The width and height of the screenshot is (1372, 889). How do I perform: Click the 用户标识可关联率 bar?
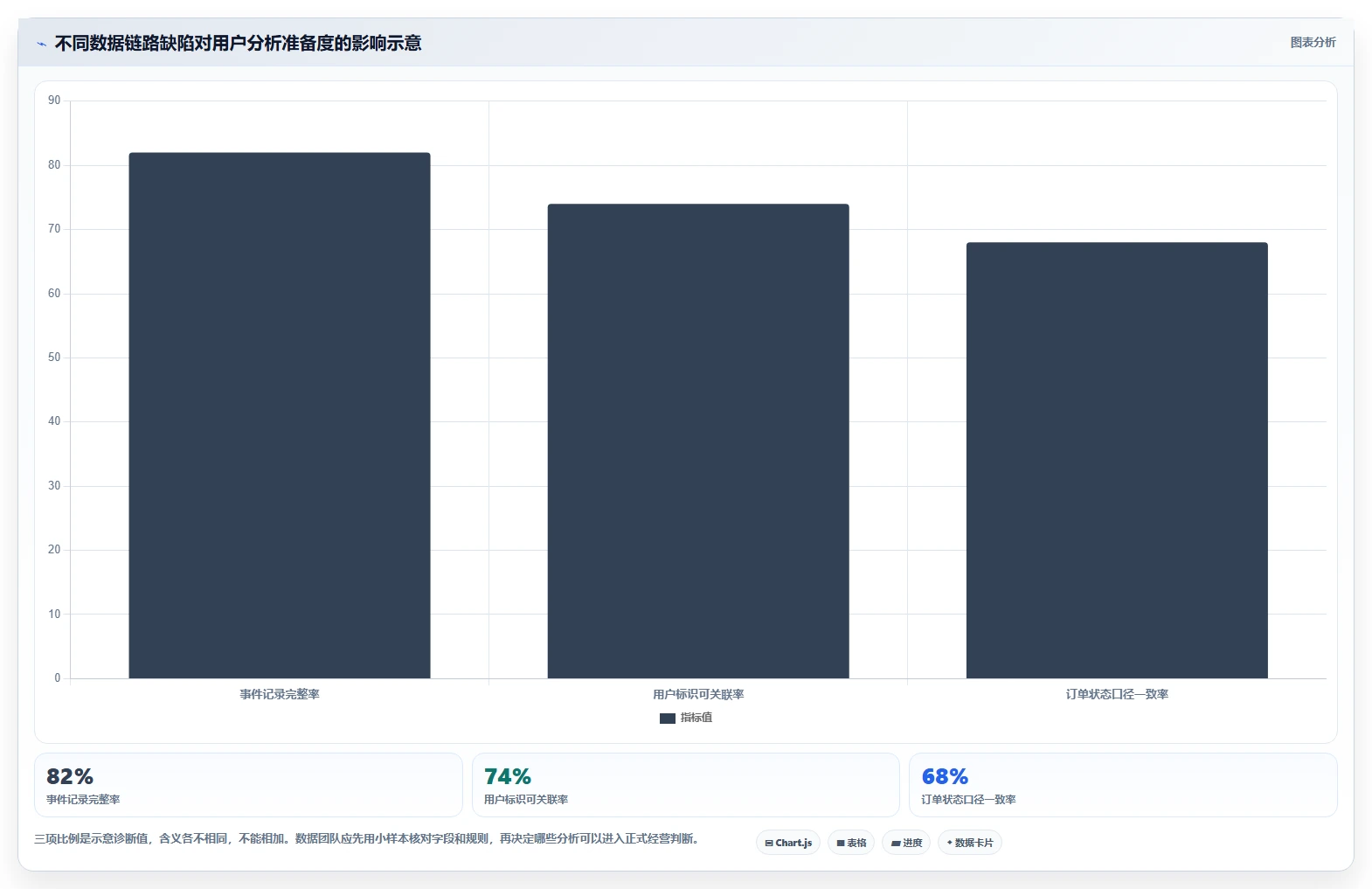698,441
